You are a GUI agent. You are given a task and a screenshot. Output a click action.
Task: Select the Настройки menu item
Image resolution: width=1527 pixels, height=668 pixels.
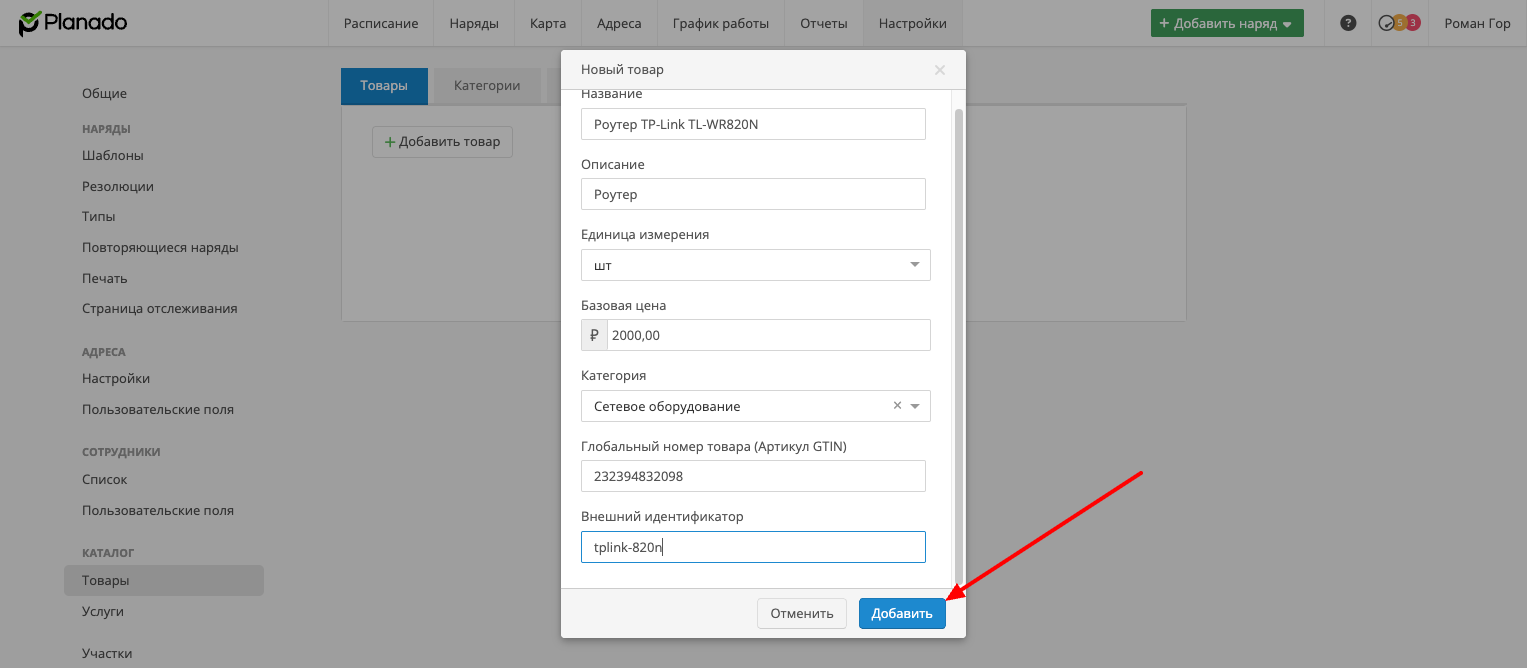(913, 23)
